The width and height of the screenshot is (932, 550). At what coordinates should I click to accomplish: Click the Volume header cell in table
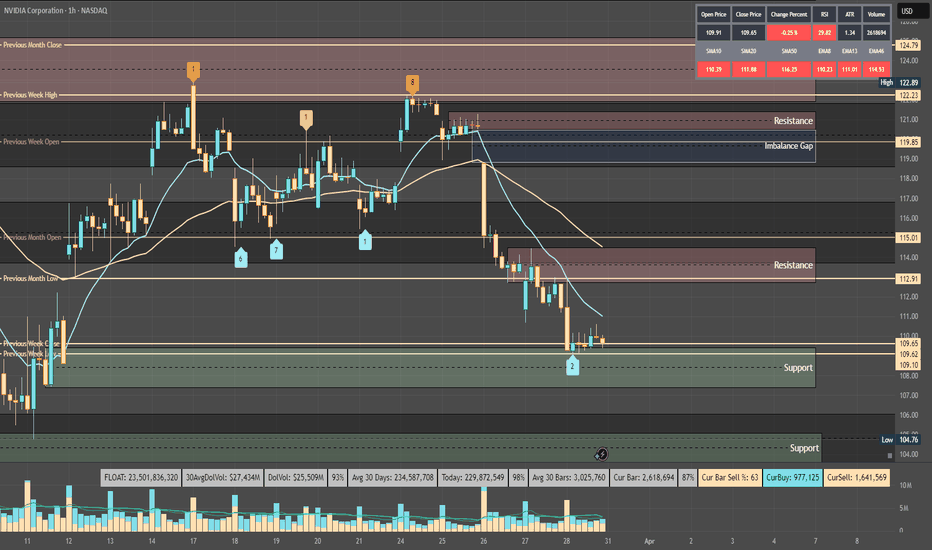point(876,14)
